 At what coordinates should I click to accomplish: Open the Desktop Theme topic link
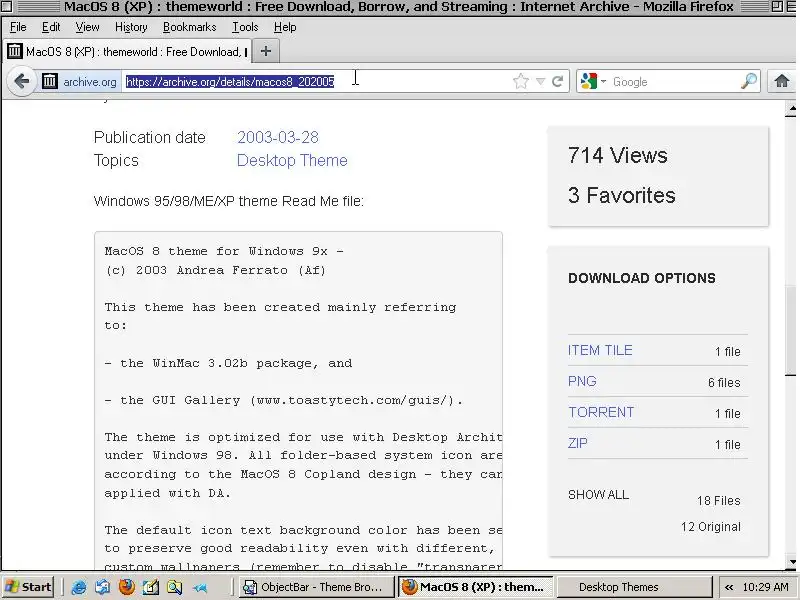[292, 160]
